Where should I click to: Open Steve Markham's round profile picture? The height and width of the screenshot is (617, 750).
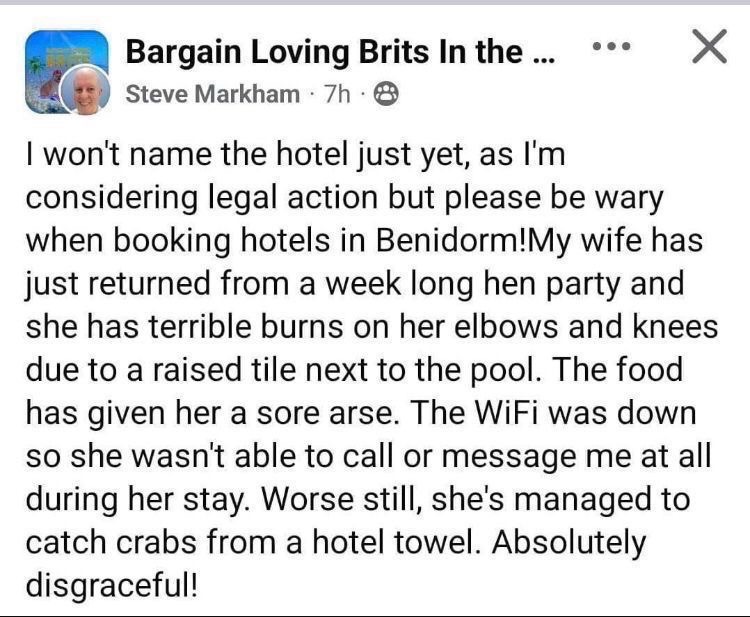(86, 90)
